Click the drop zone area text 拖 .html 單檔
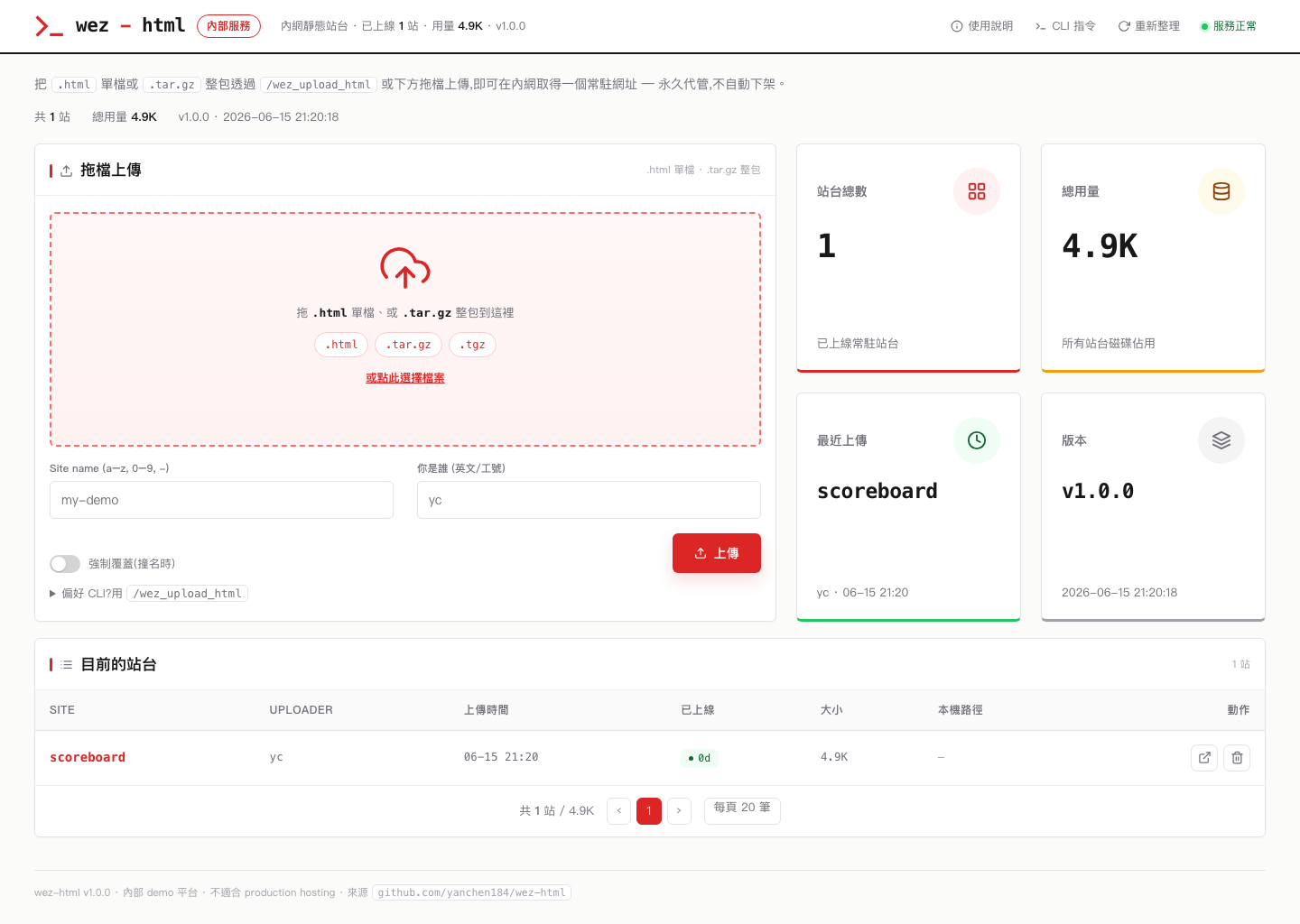Image resolution: width=1300 pixels, height=924 pixels. pyautogui.click(x=405, y=313)
